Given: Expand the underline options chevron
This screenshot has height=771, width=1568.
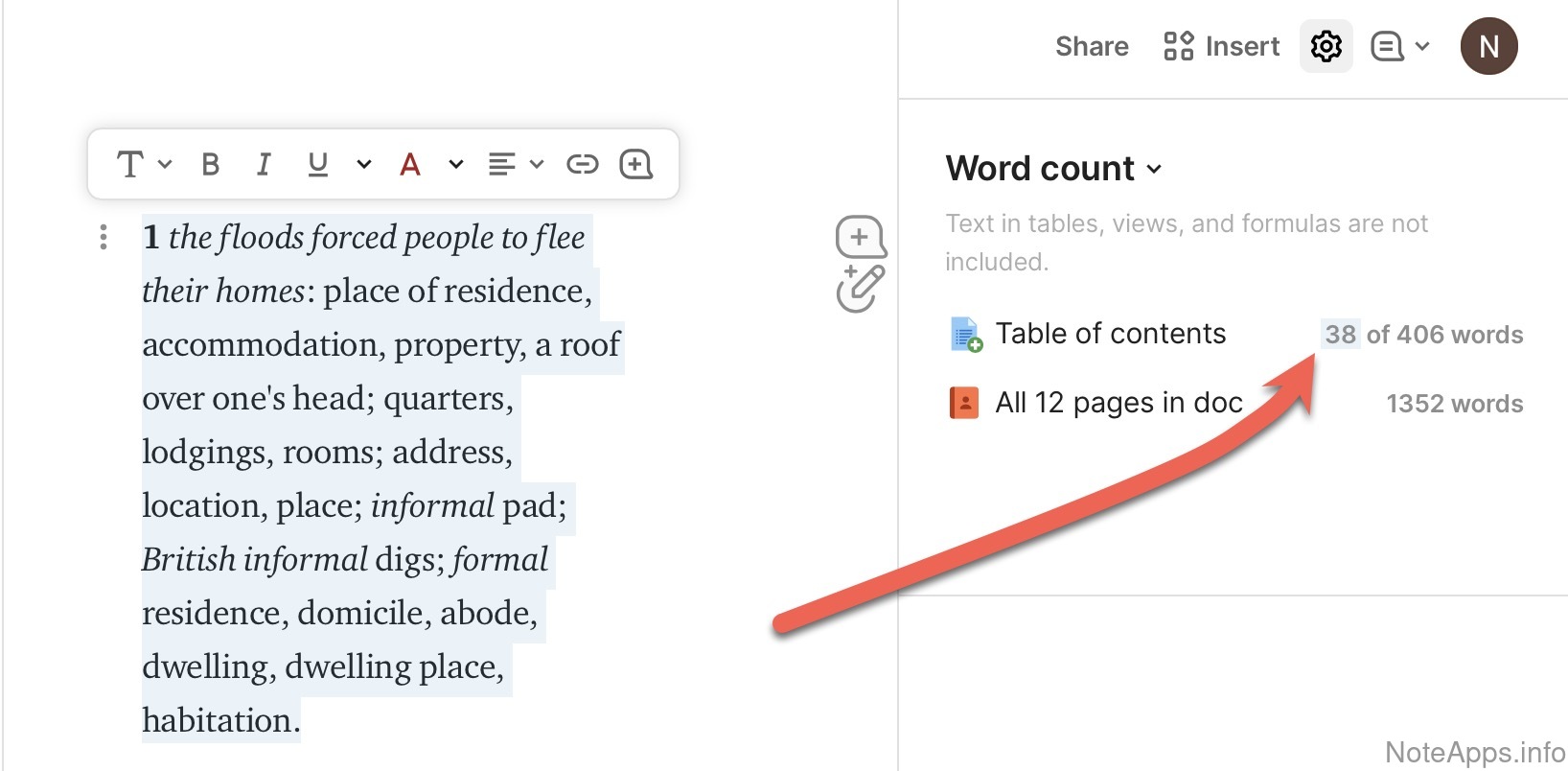Looking at the screenshot, I should click(x=363, y=165).
